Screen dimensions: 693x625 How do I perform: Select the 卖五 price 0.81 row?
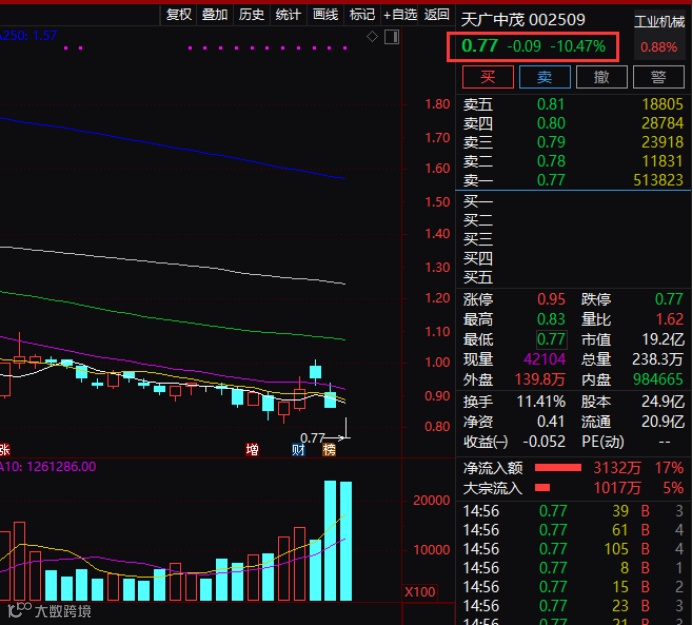click(573, 104)
